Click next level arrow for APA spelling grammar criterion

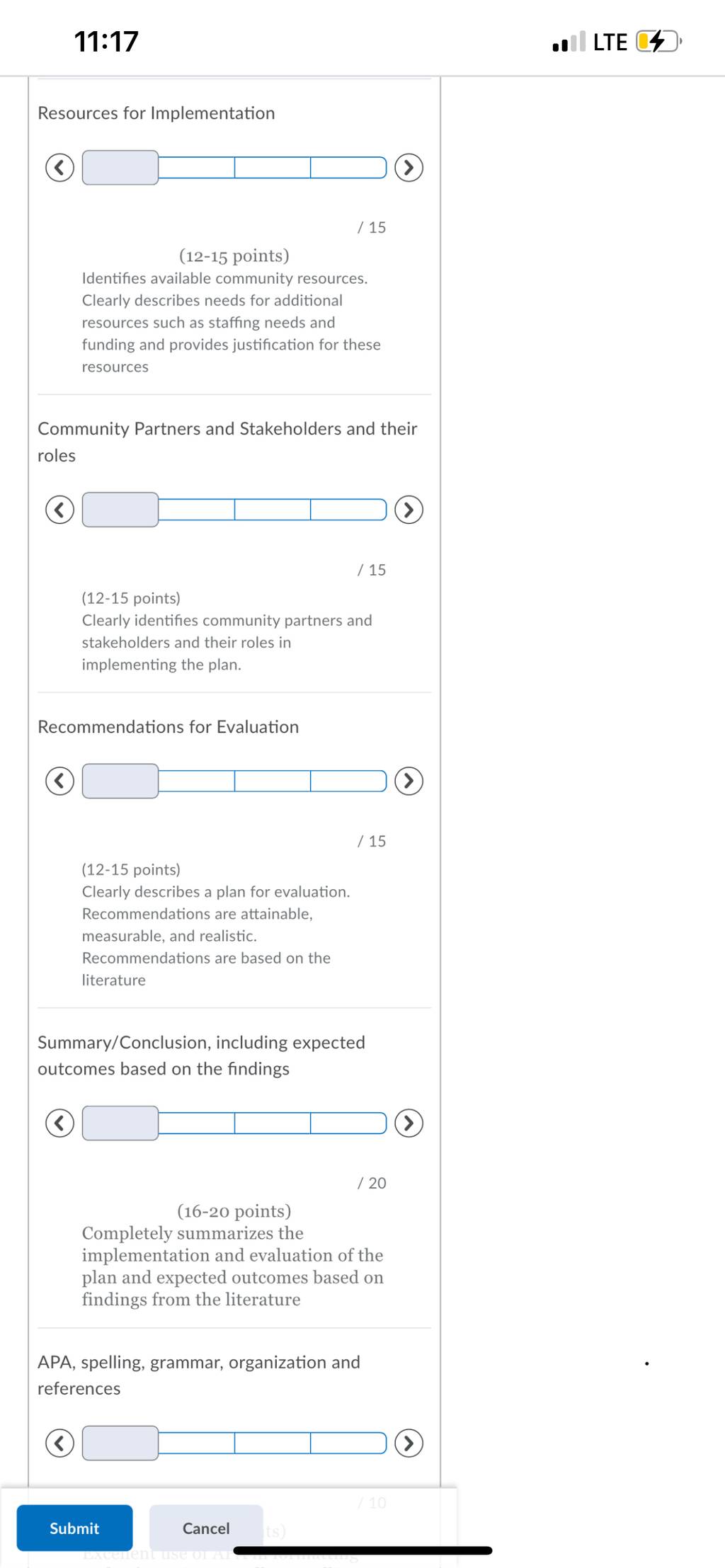(409, 1443)
